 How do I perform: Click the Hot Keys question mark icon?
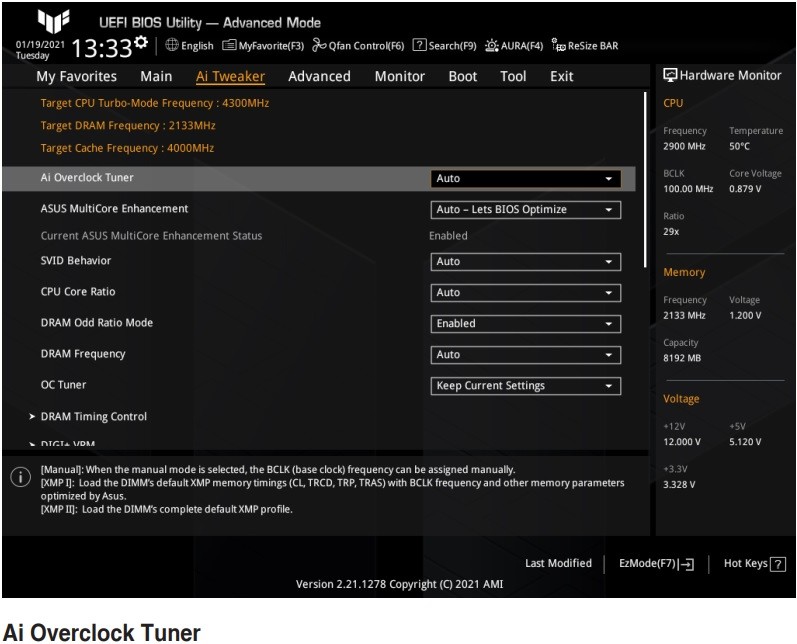tap(778, 564)
